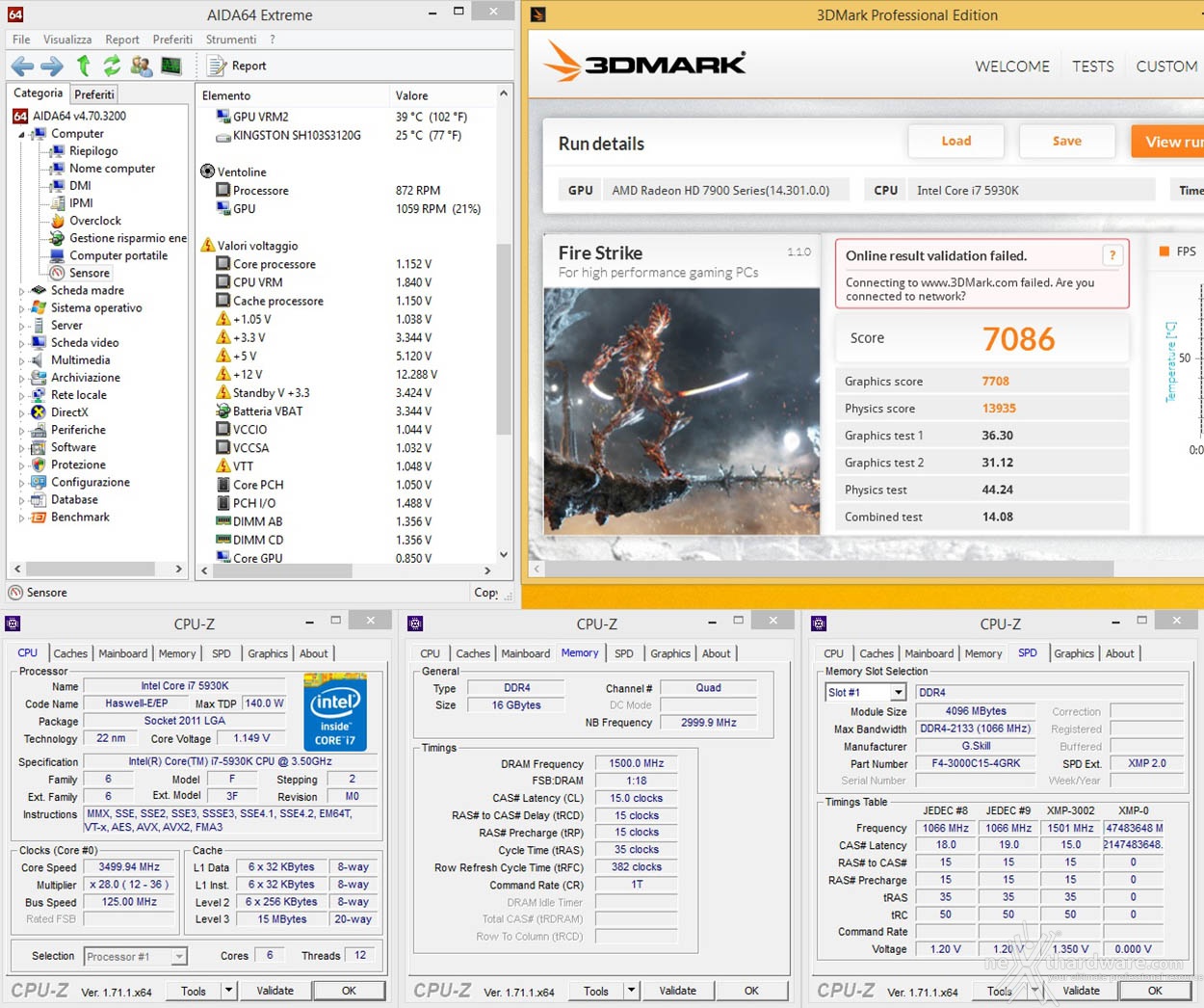The height and width of the screenshot is (1008, 1204).
Task: Select the Riepilogo tree item
Action: (93, 151)
